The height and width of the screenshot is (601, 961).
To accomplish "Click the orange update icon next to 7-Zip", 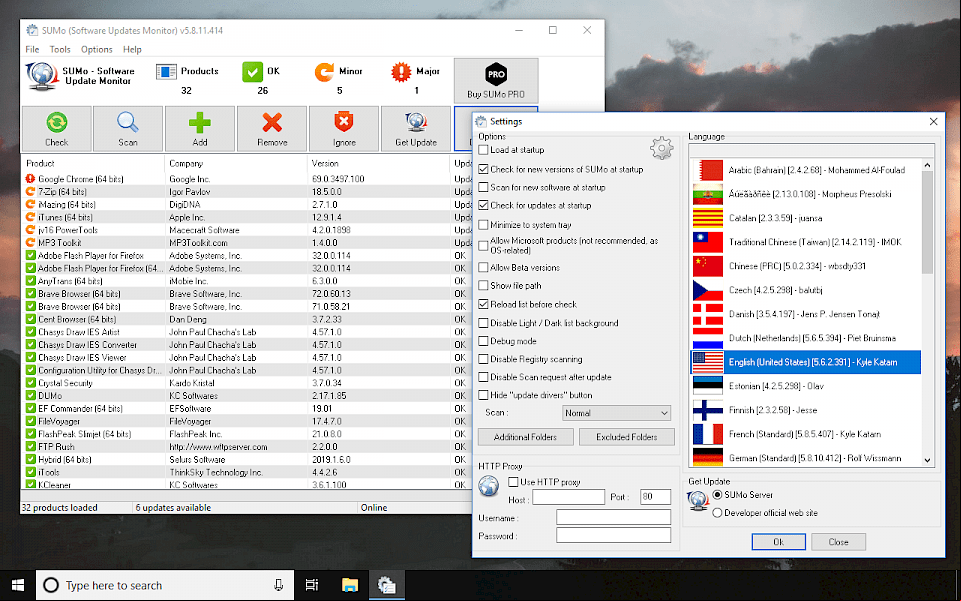I will [30, 192].
